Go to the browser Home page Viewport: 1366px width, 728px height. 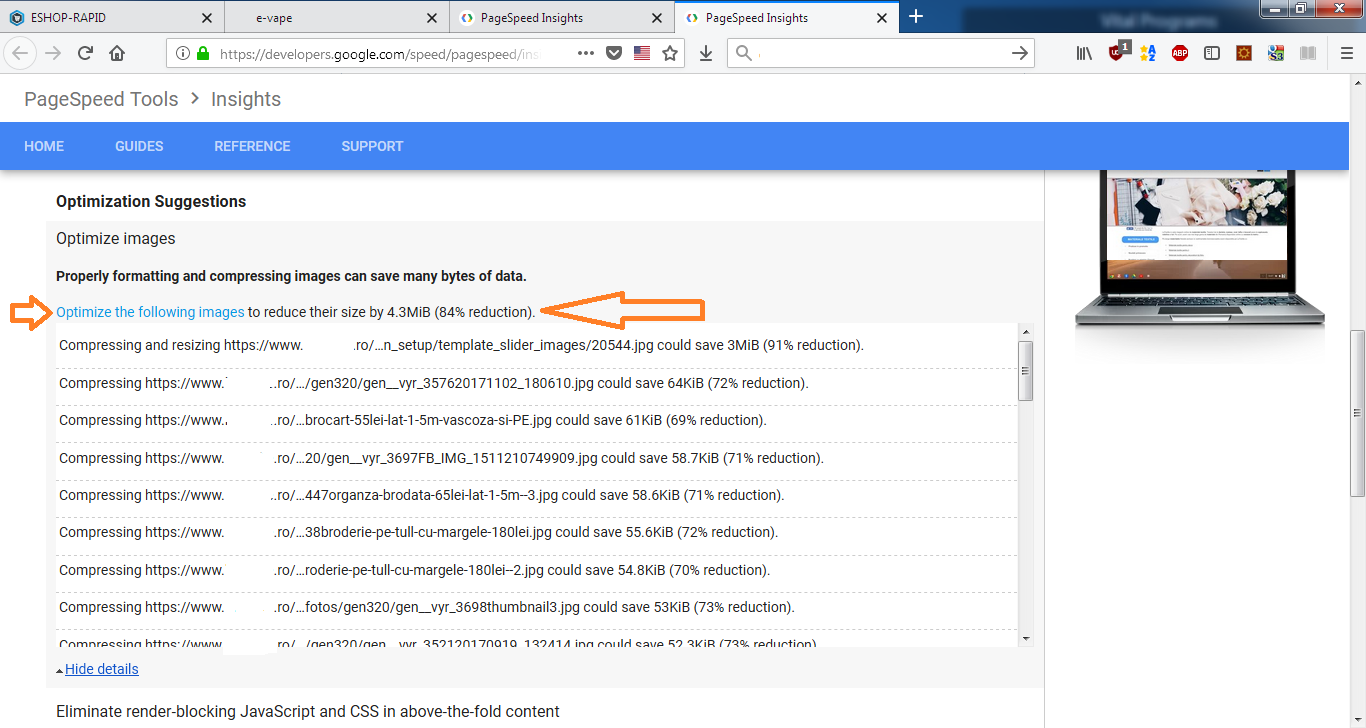(x=117, y=53)
